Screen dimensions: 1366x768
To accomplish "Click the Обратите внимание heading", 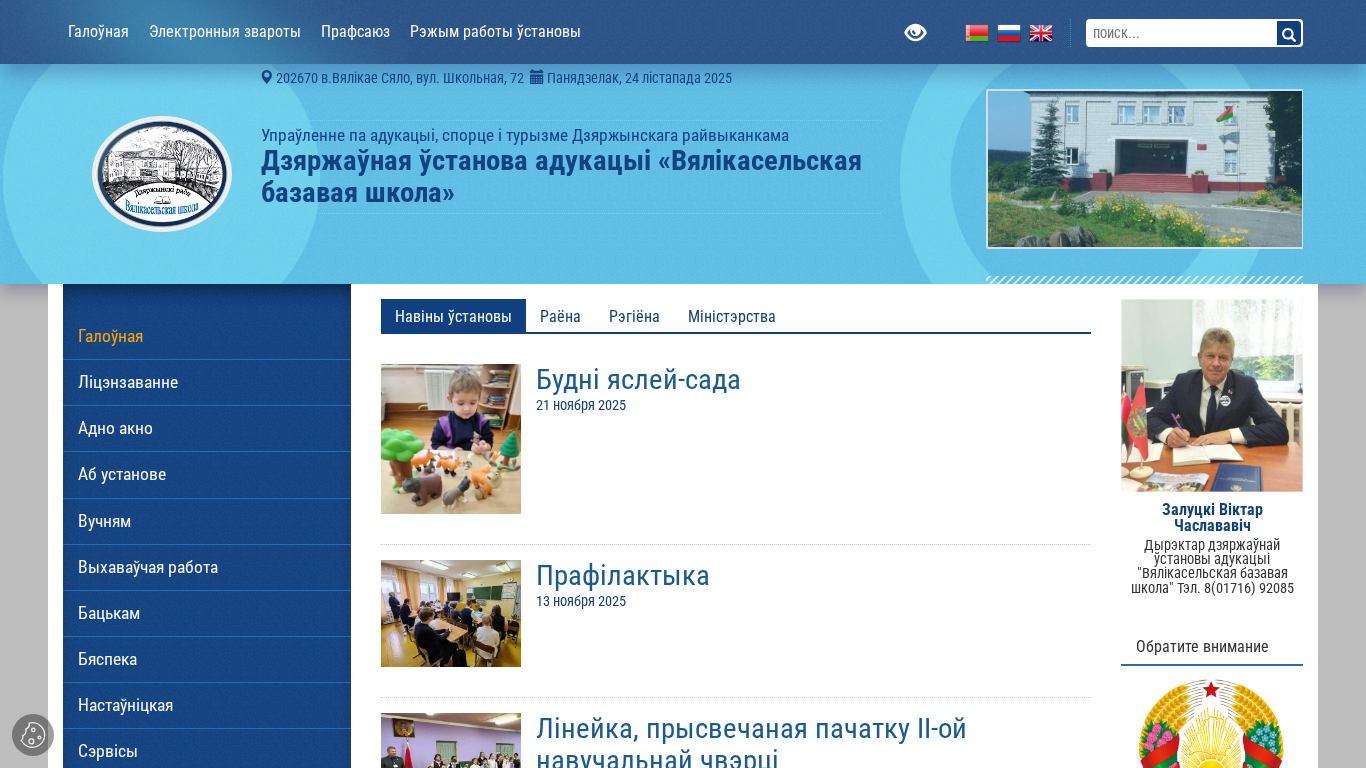I will pyautogui.click(x=1202, y=646).
